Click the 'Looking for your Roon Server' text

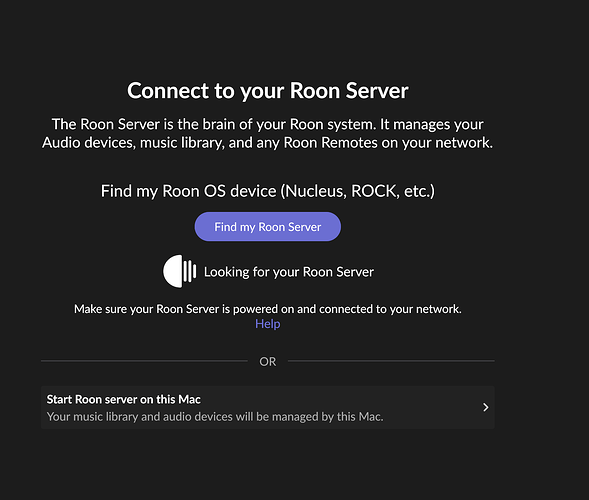(288, 272)
